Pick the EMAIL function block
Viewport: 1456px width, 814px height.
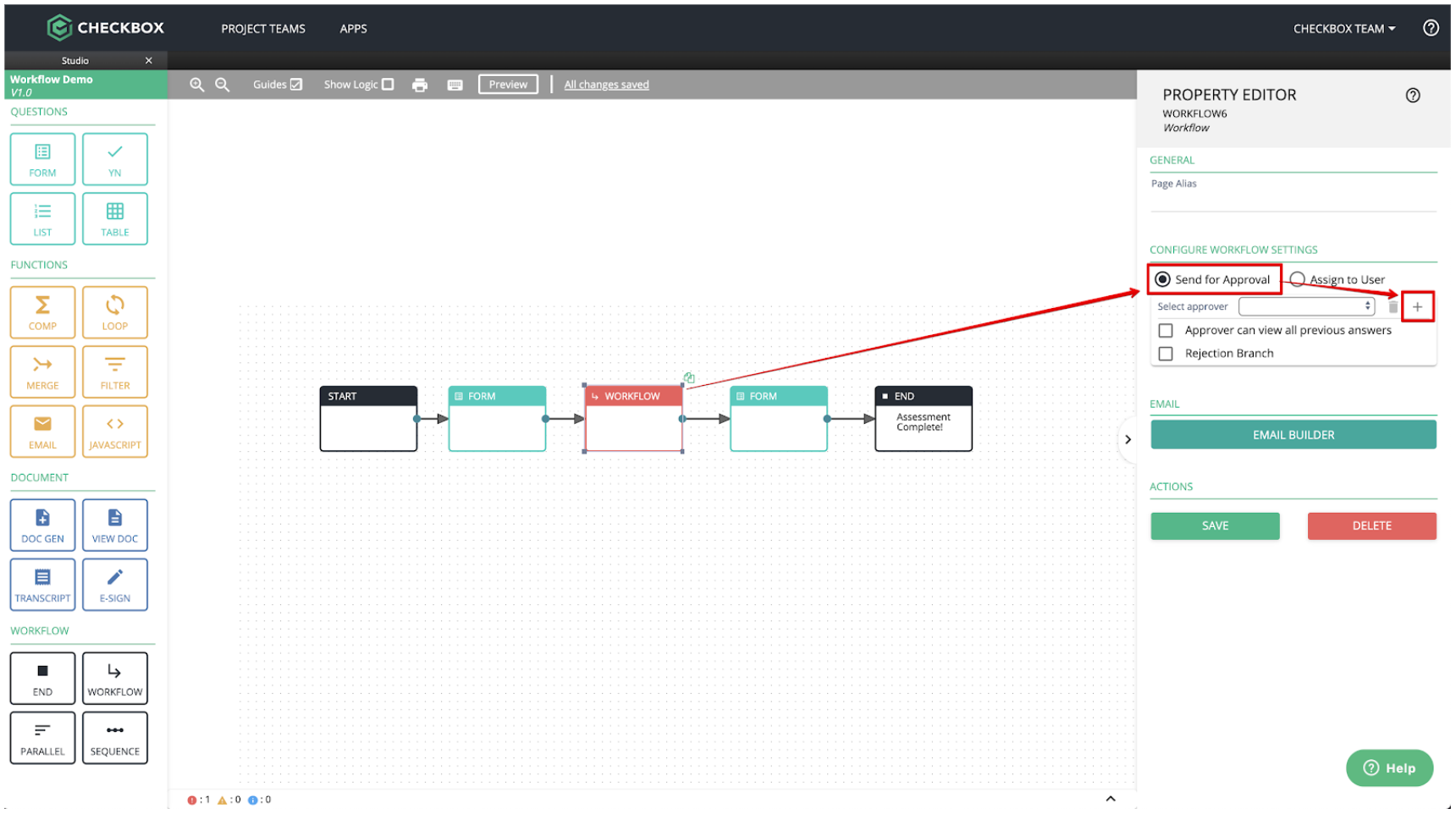pyautogui.click(x=42, y=432)
